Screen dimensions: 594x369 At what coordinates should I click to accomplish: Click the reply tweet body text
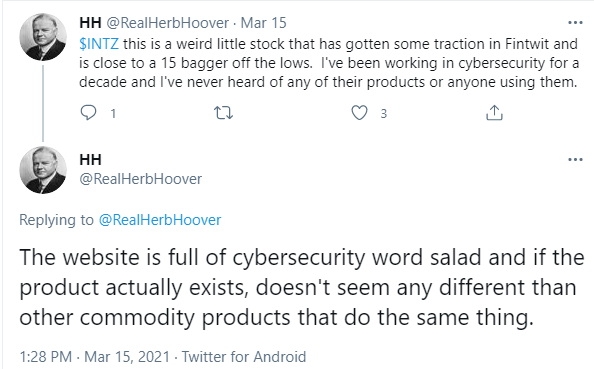(302, 287)
